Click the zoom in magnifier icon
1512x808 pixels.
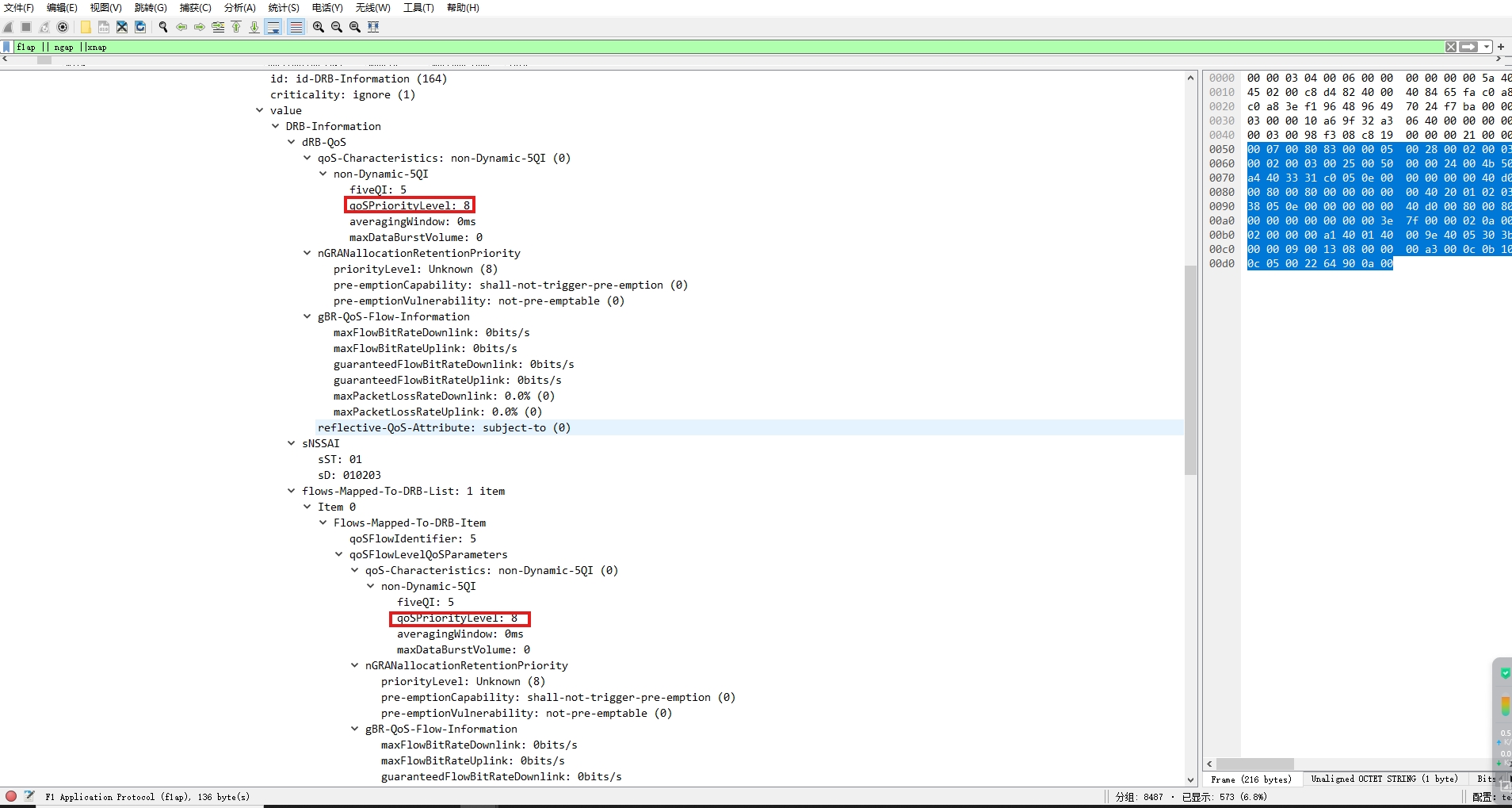pos(319,27)
